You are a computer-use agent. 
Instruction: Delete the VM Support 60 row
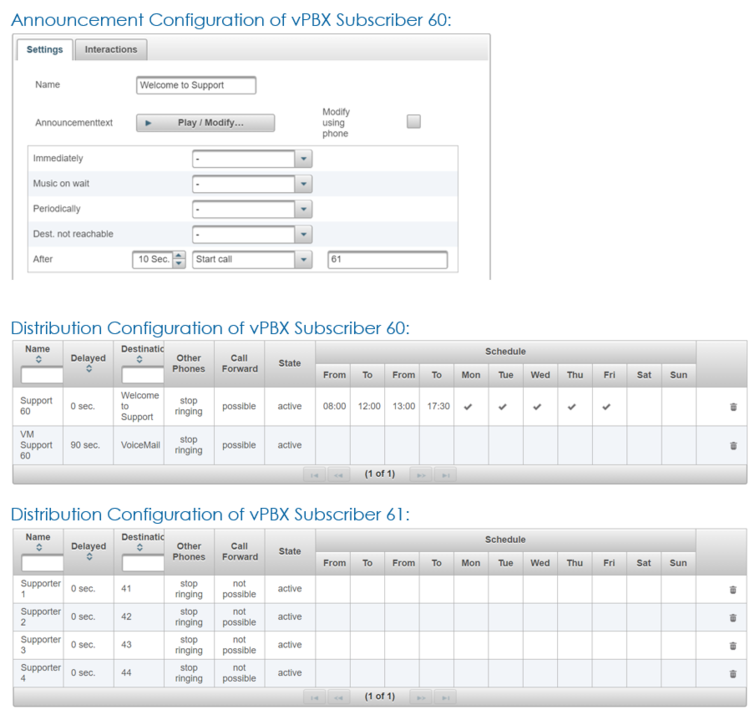pyautogui.click(x=733, y=445)
